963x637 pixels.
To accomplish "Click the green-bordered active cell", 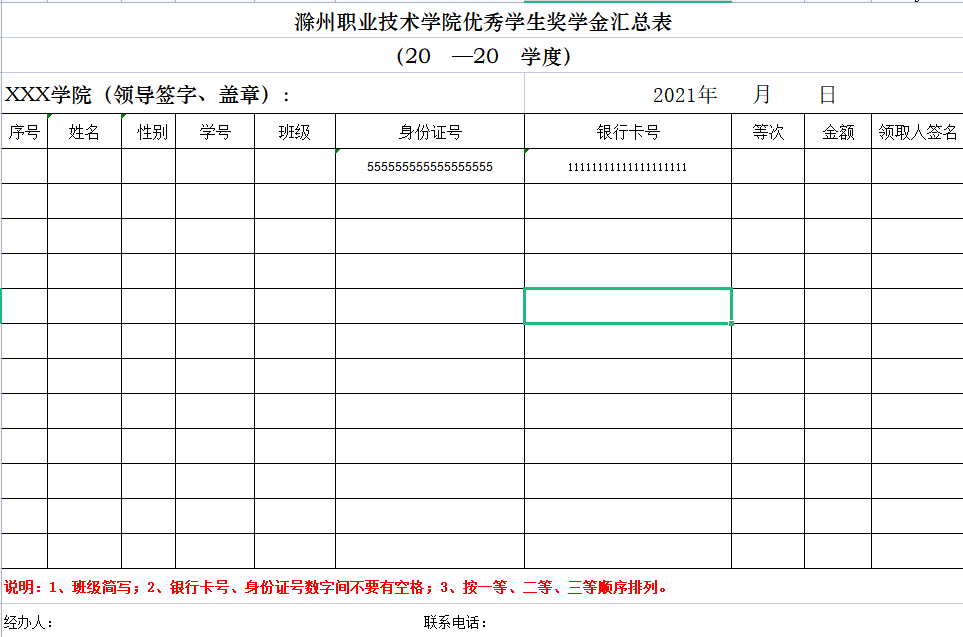I will 627,306.
